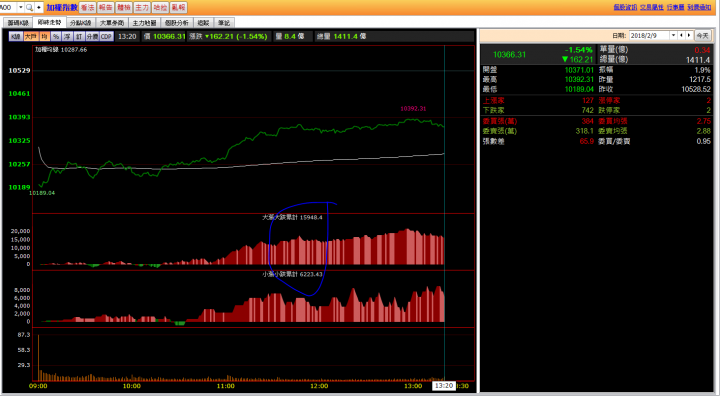Open the 主力 button
The width and height of the screenshot is (720, 396).
[x=142, y=7]
